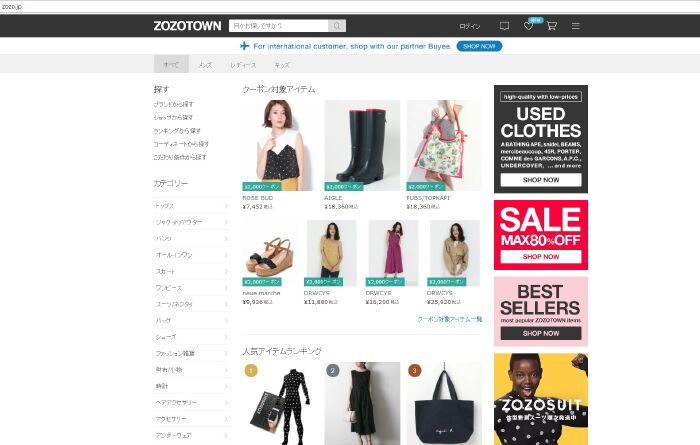The width and height of the screenshot is (700, 445).
Task: Click coupon badge on ROSE BUD item
Action: tap(262, 187)
